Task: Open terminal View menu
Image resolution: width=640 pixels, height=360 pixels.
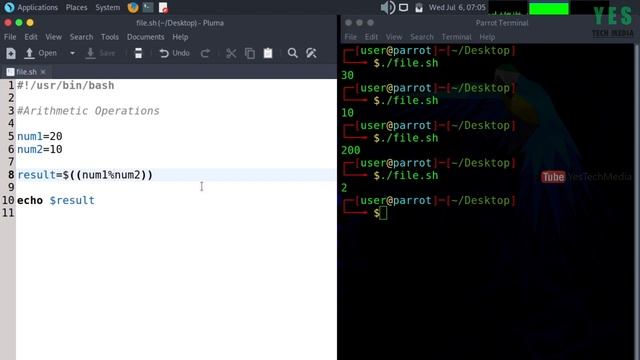Action: (394, 37)
